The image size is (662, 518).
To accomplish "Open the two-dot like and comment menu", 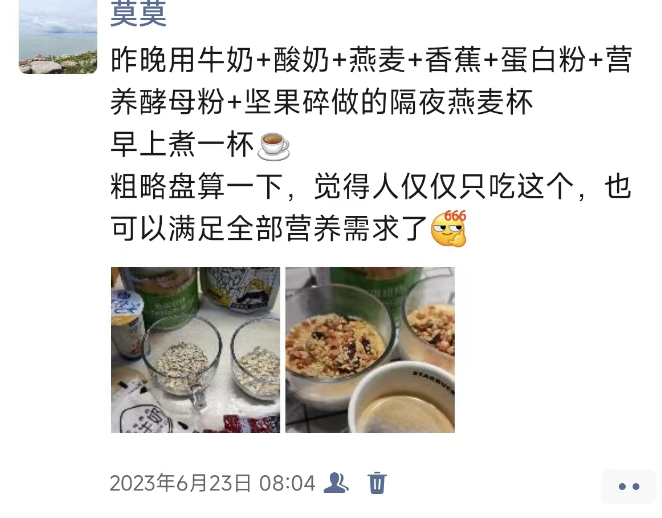I will coord(629,486).
